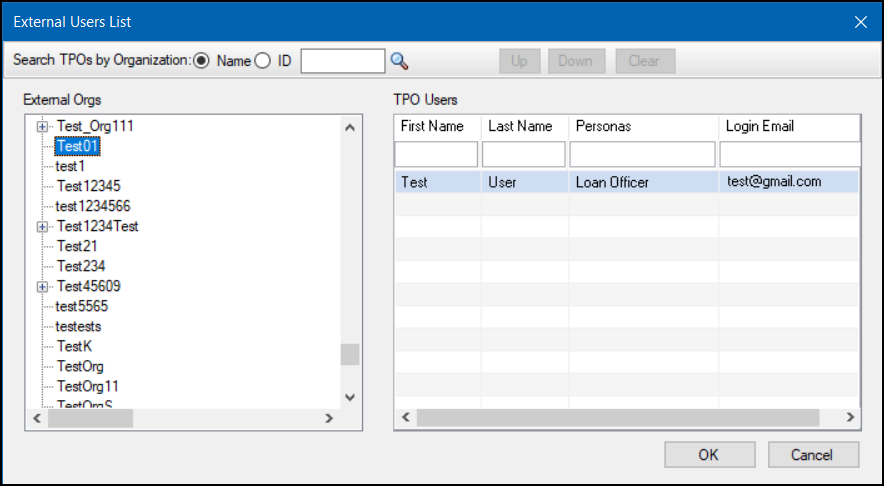Image resolution: width=884 pixels, height=486 pixels.
Task: Expand the Test45609 tree node
Action: pos(42,287)
